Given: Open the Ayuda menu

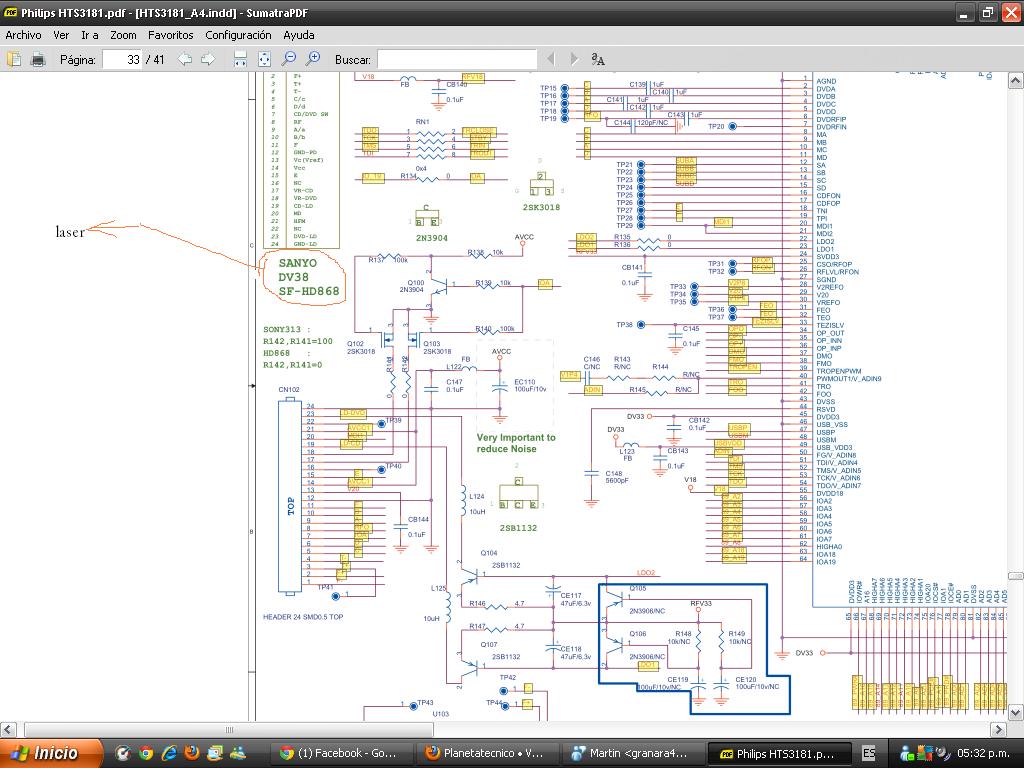Looking at the screenshot, I should tap(299, 35).
